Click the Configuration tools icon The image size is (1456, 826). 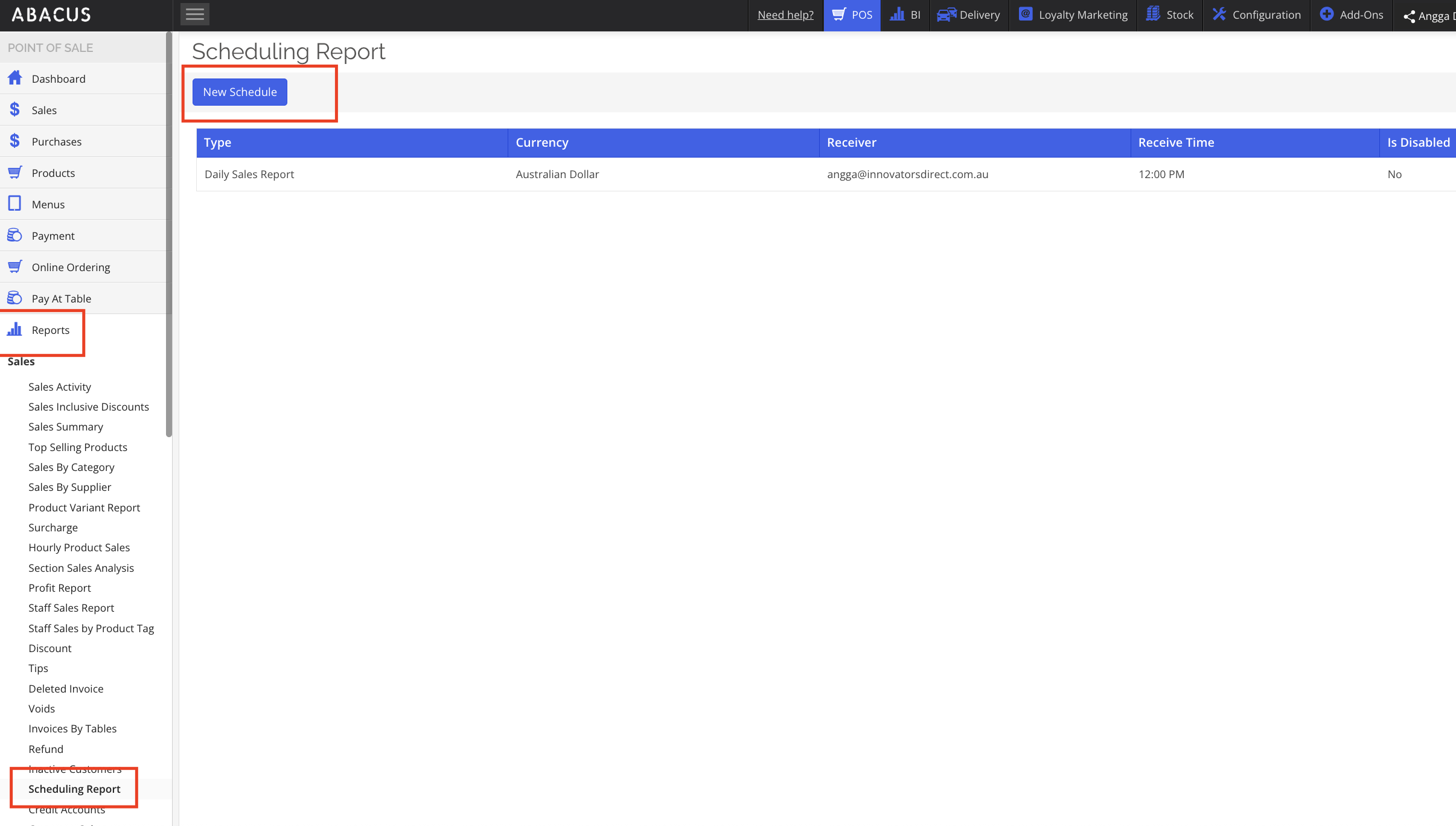coord(1219,14)
